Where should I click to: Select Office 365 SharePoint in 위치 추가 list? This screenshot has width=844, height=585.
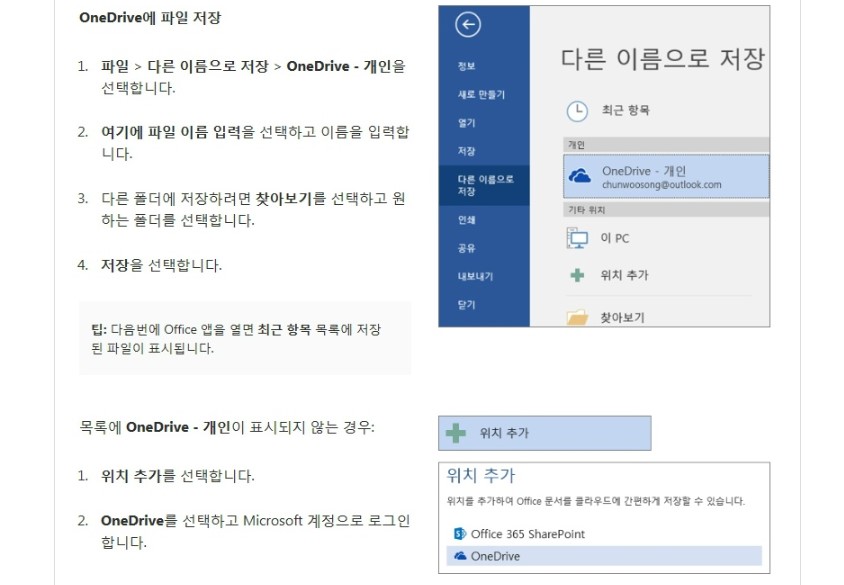pyautogui.click(x=528, y=534)
